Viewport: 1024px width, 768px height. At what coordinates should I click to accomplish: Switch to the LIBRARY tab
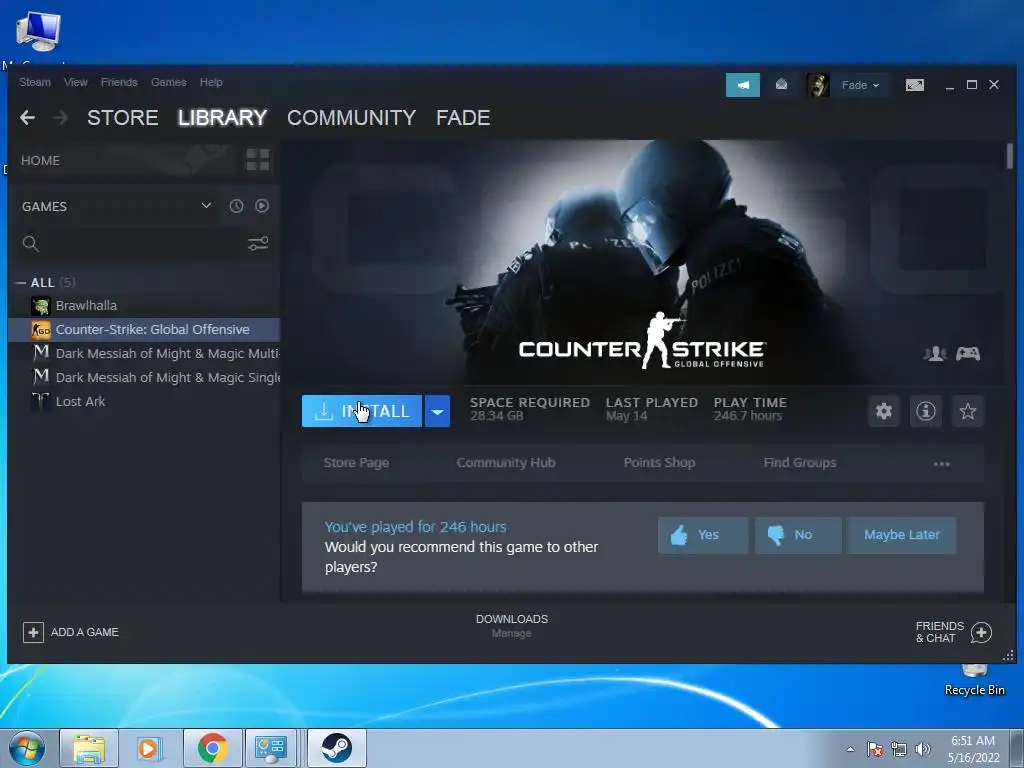pos(222,118)
